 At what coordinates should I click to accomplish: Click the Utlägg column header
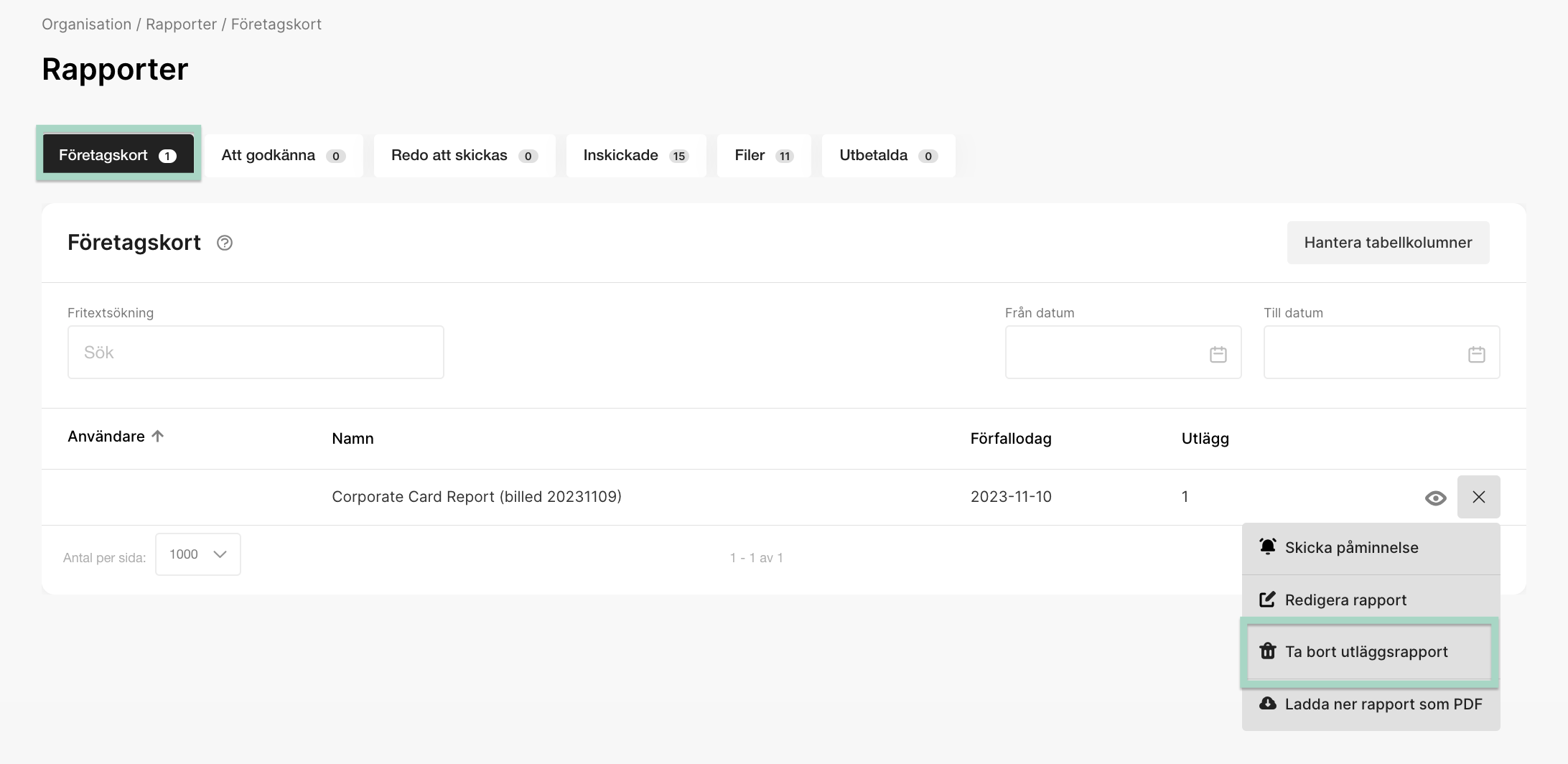tap(1205, 439)
